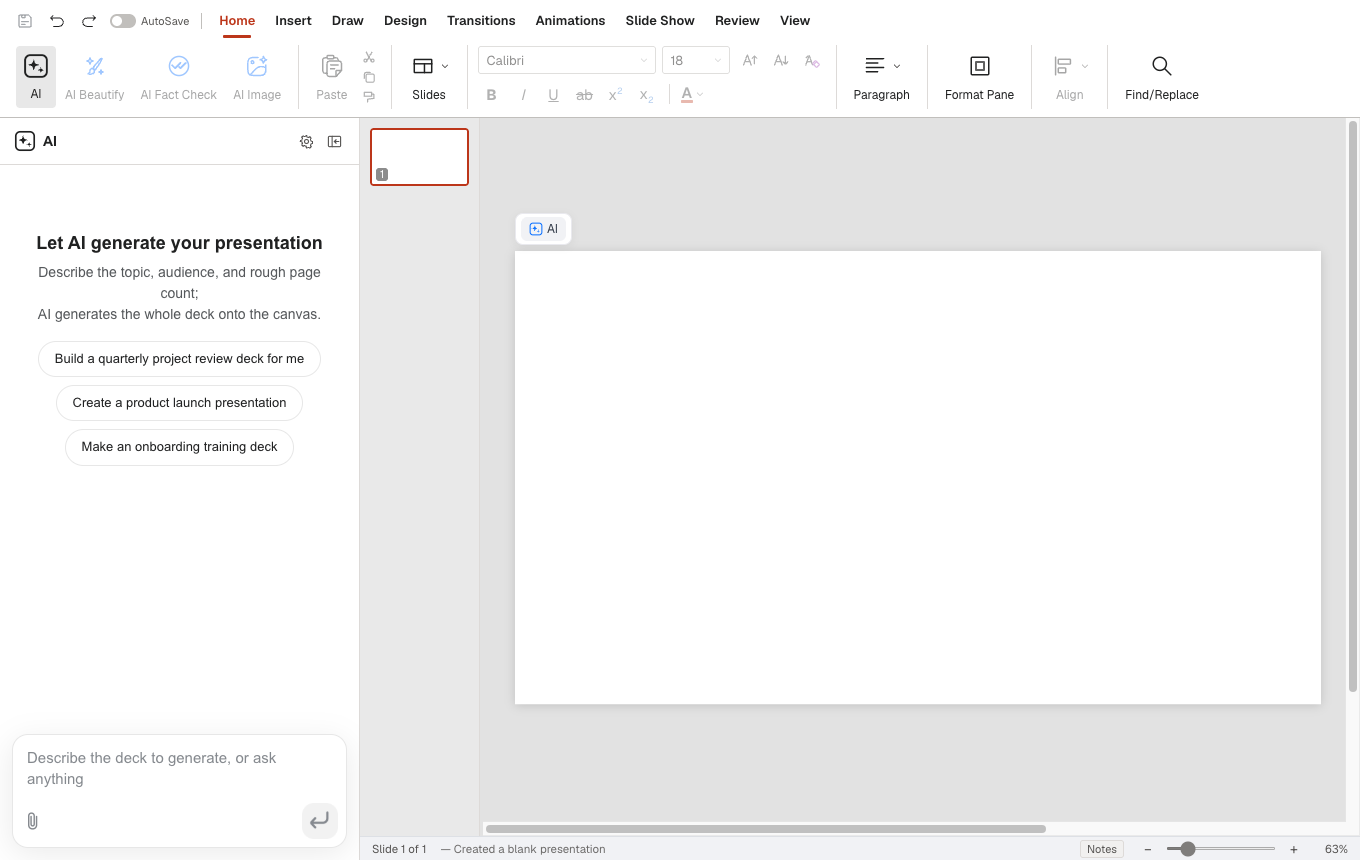Toggle superscript formatting
1360x860 pixels.
(616, 95)
